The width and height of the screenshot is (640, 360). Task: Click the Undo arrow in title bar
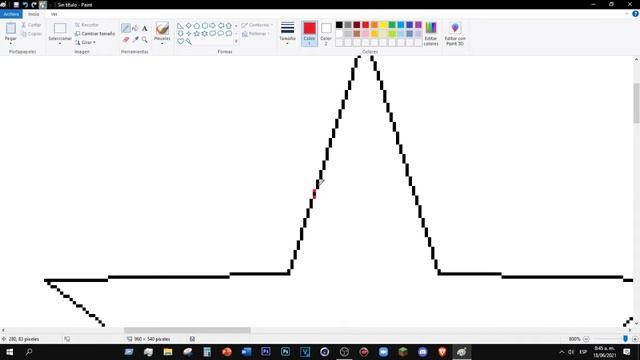tap(25, 4)
